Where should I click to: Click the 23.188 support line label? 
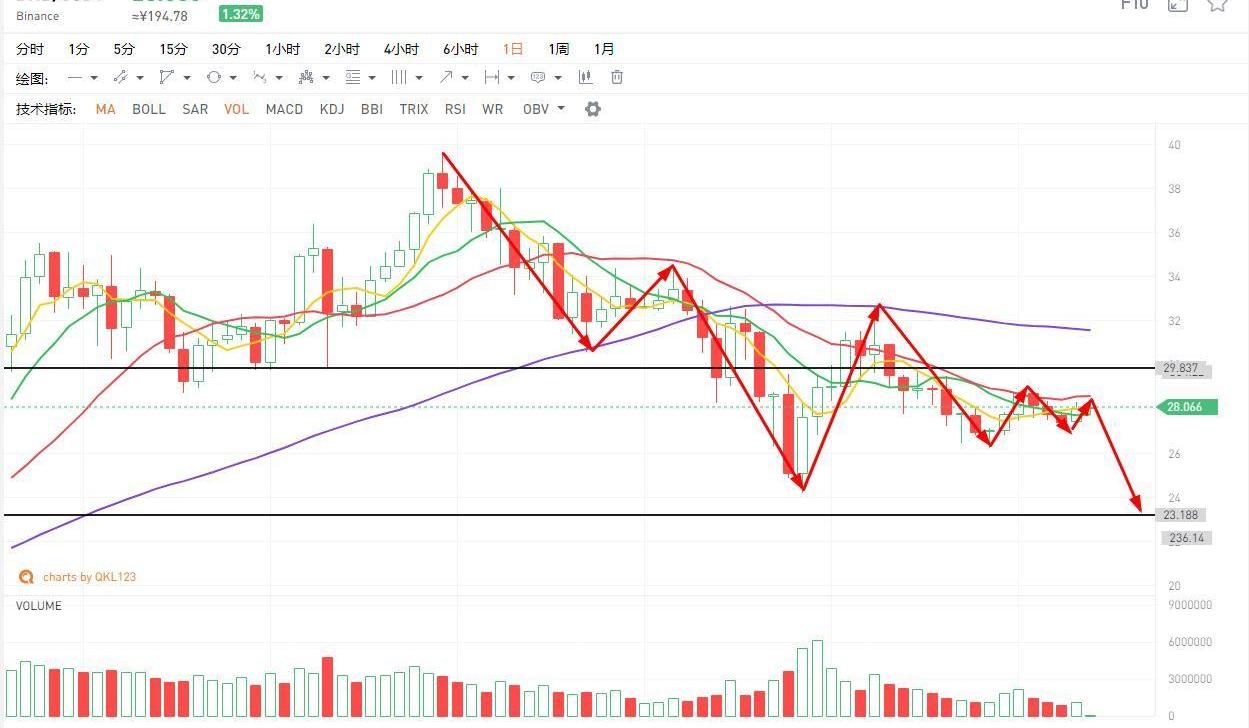pos(1182,515)
